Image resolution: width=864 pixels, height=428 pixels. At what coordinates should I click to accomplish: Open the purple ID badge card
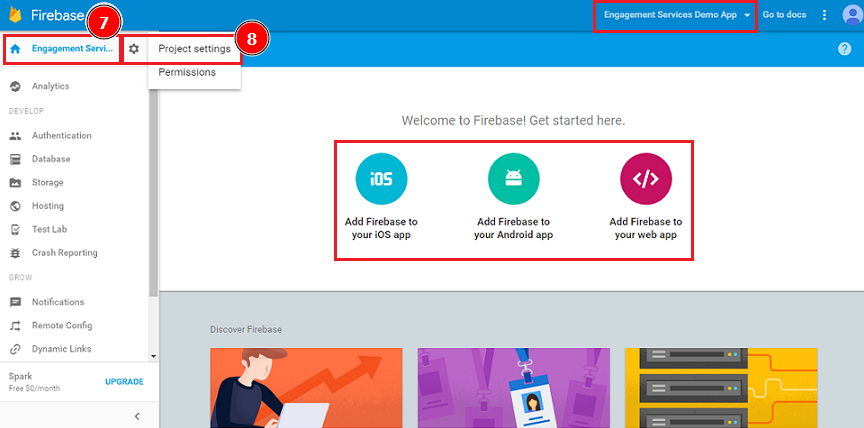pos(514,388)
